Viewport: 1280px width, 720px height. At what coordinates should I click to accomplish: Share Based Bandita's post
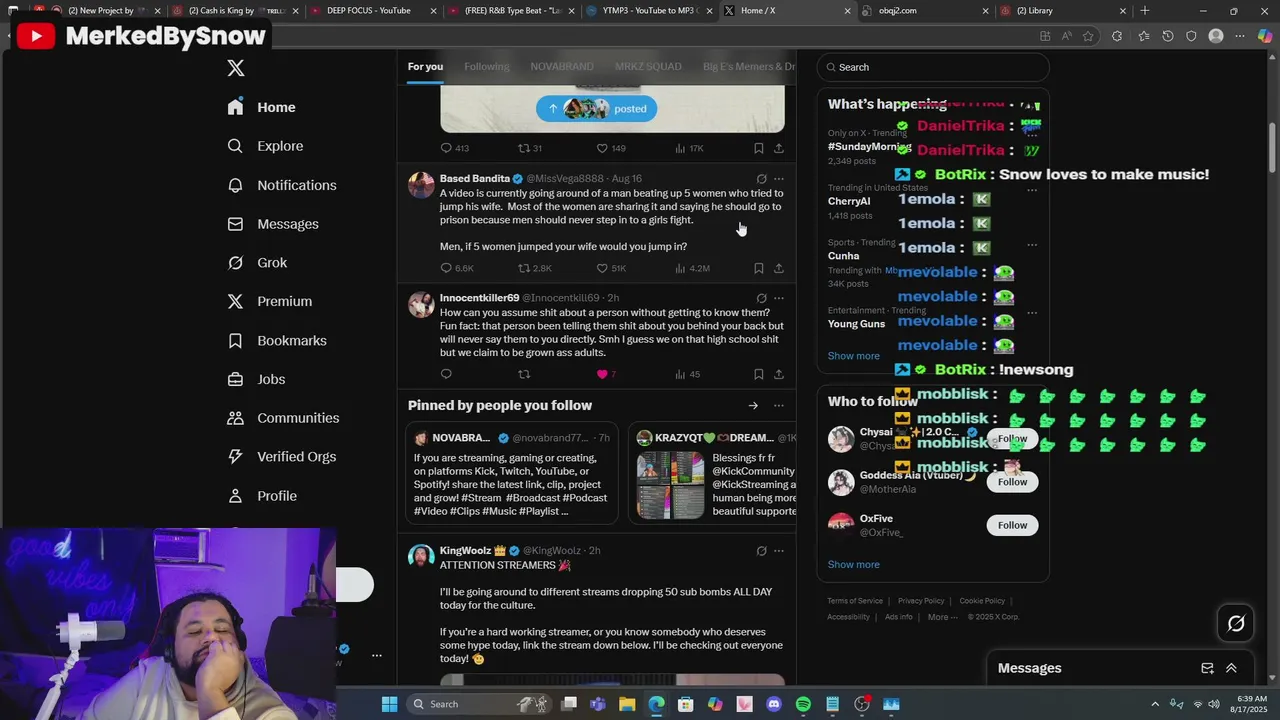tap(779, 268)
